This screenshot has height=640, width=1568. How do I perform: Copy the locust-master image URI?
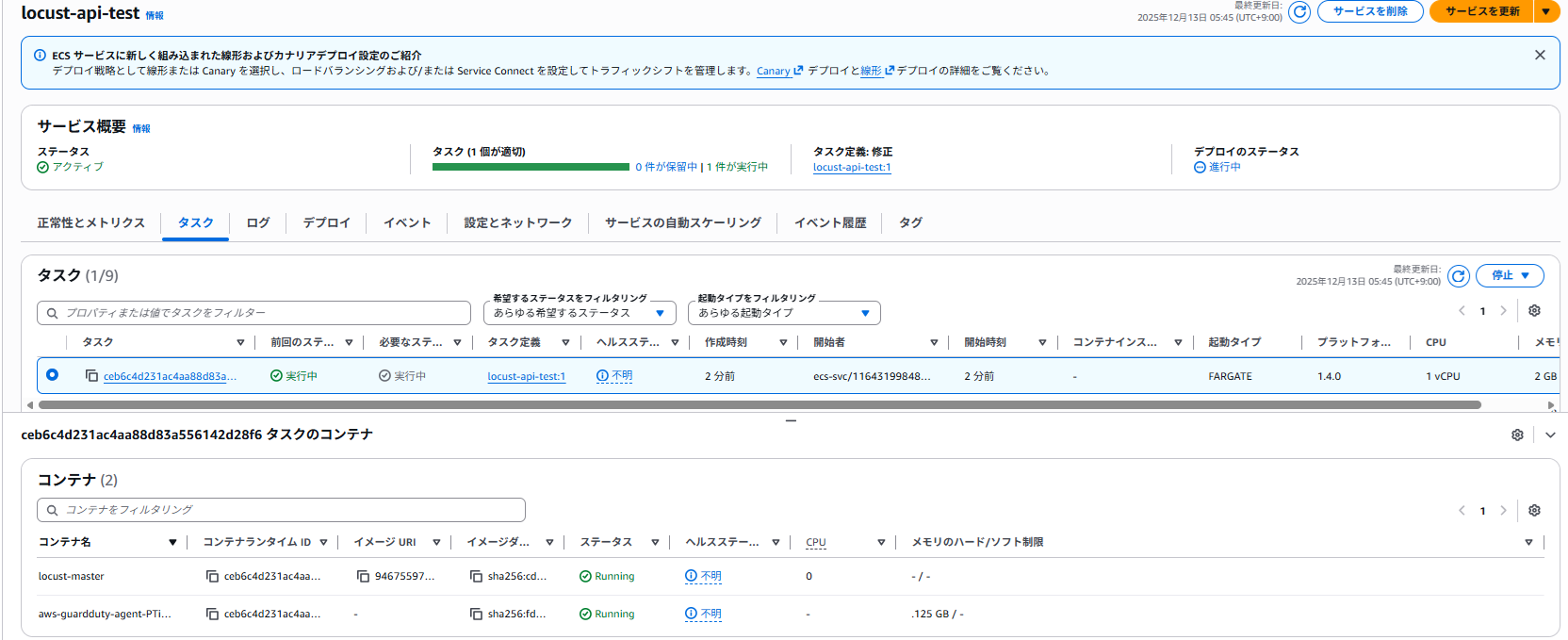tap(363, 577)
